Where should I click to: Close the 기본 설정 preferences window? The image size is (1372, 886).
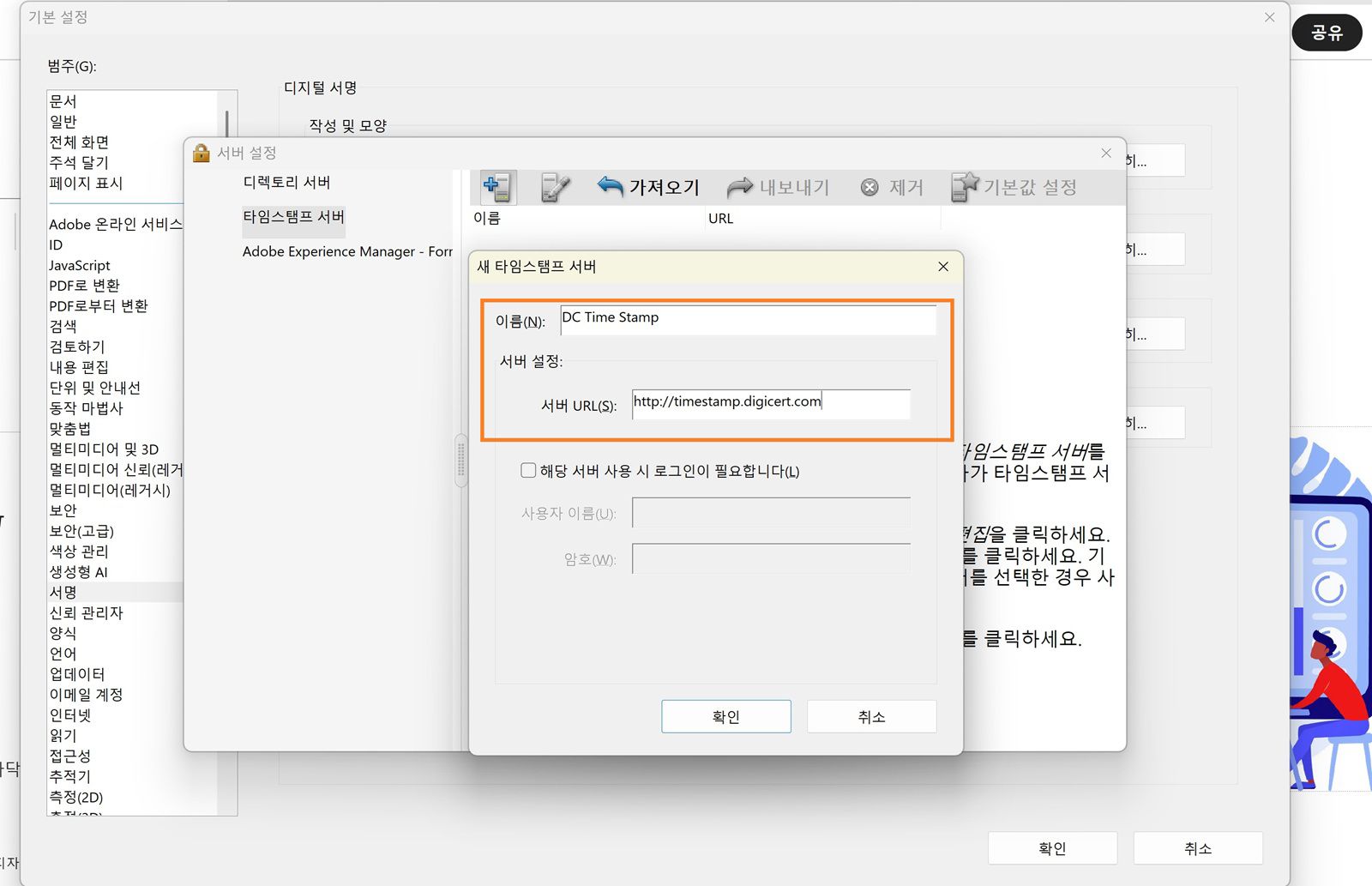pos(1270,17)
